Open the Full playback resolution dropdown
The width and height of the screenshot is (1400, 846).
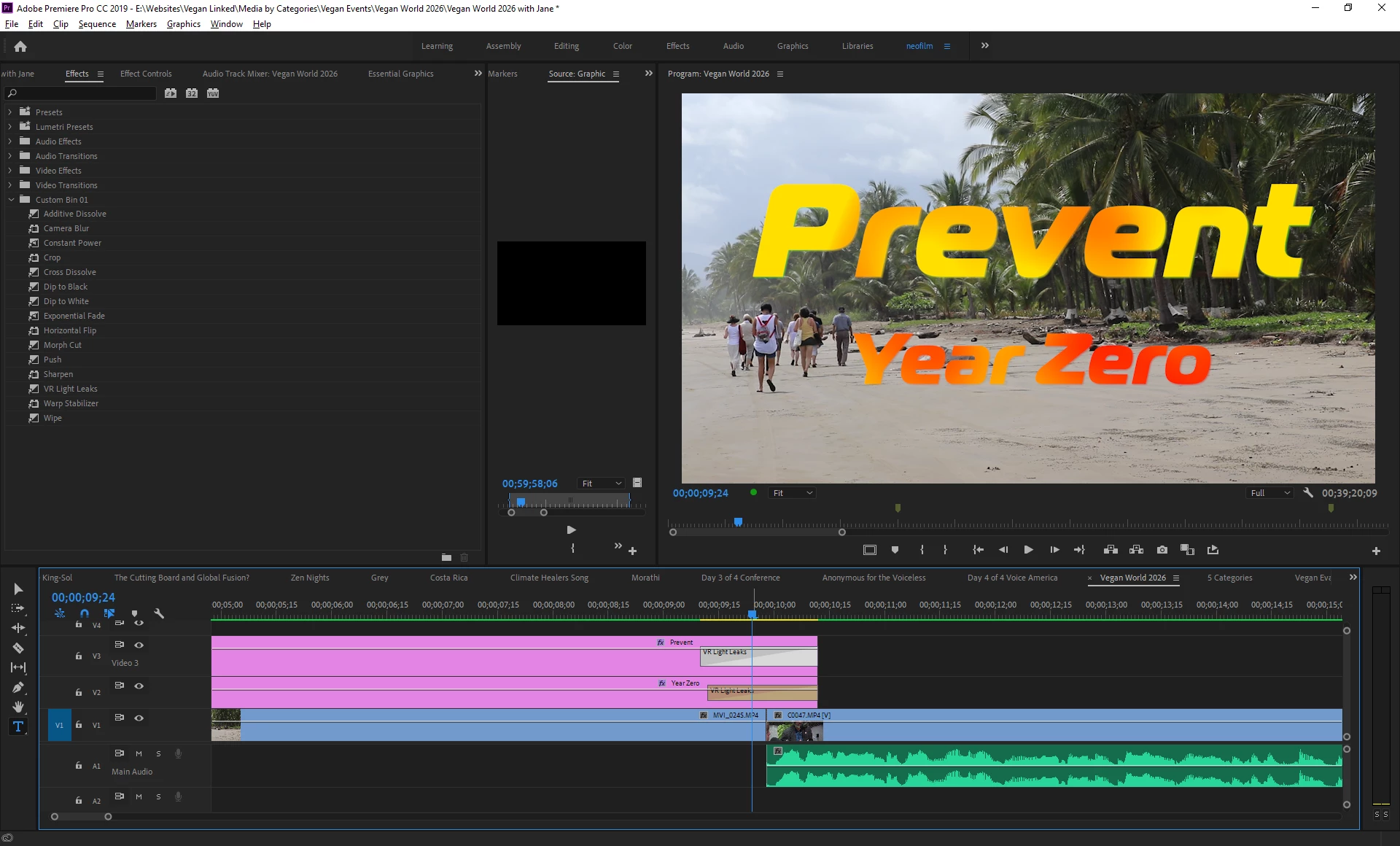pyautogui.click(x=1270, y=493)
